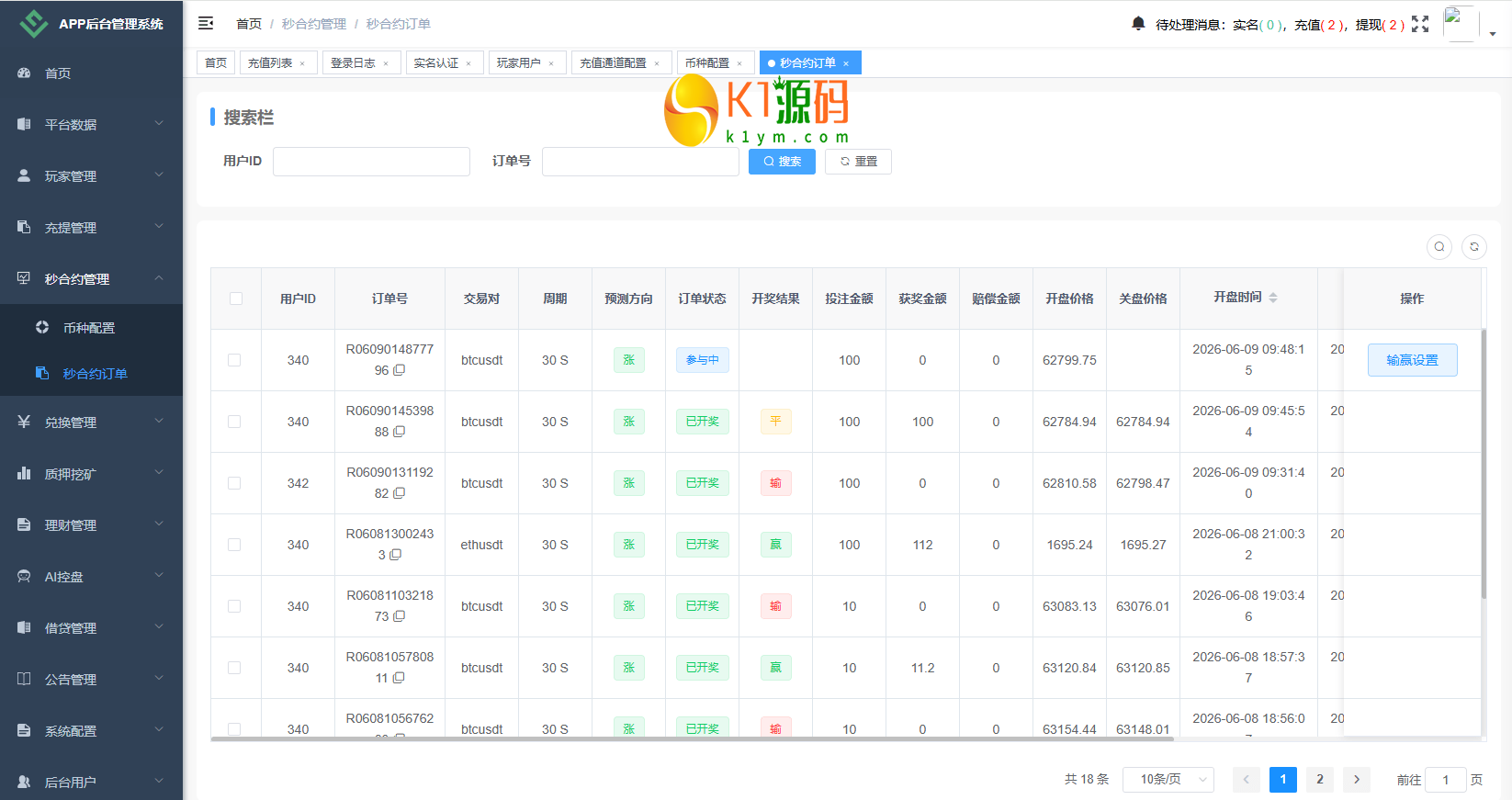Click the 输赢设置 button

coord(1413,360)
